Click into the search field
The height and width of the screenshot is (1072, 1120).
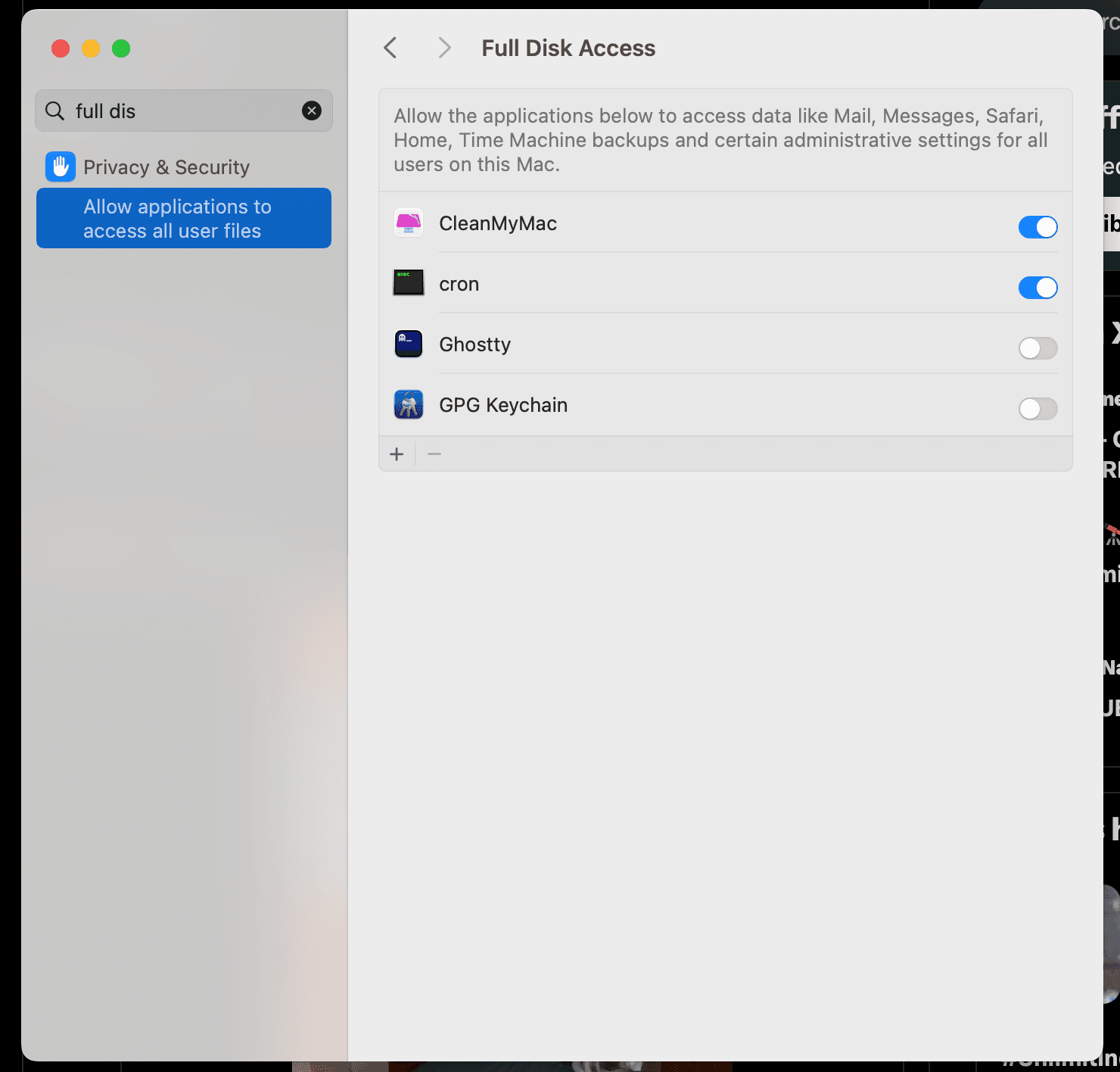(x=182, y=111)
